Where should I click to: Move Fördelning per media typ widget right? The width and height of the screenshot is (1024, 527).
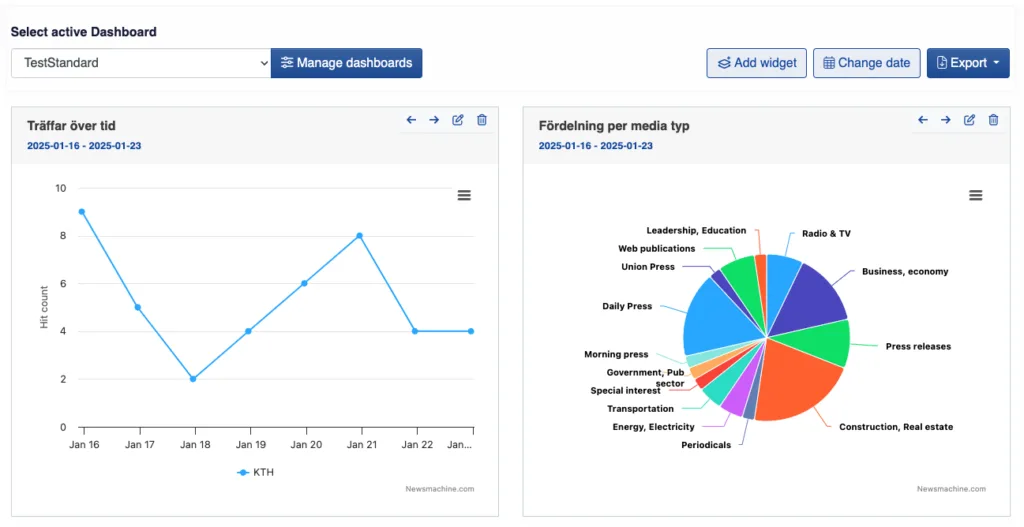(946, 120)
